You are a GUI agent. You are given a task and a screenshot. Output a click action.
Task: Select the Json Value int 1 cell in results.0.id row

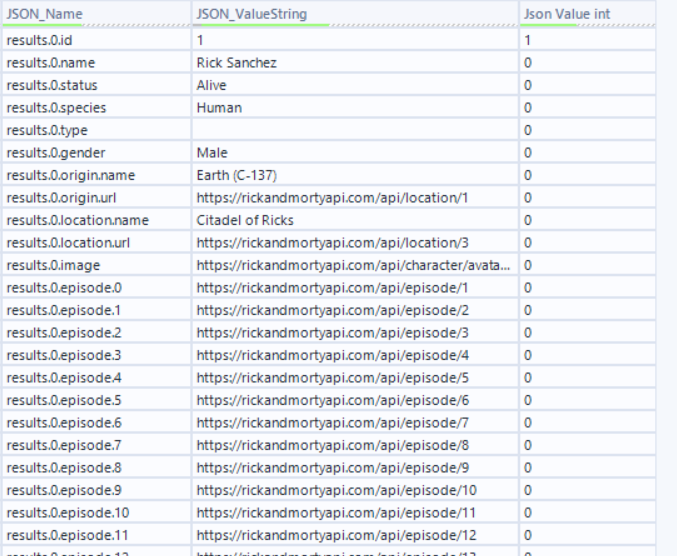tap(588, 40)
